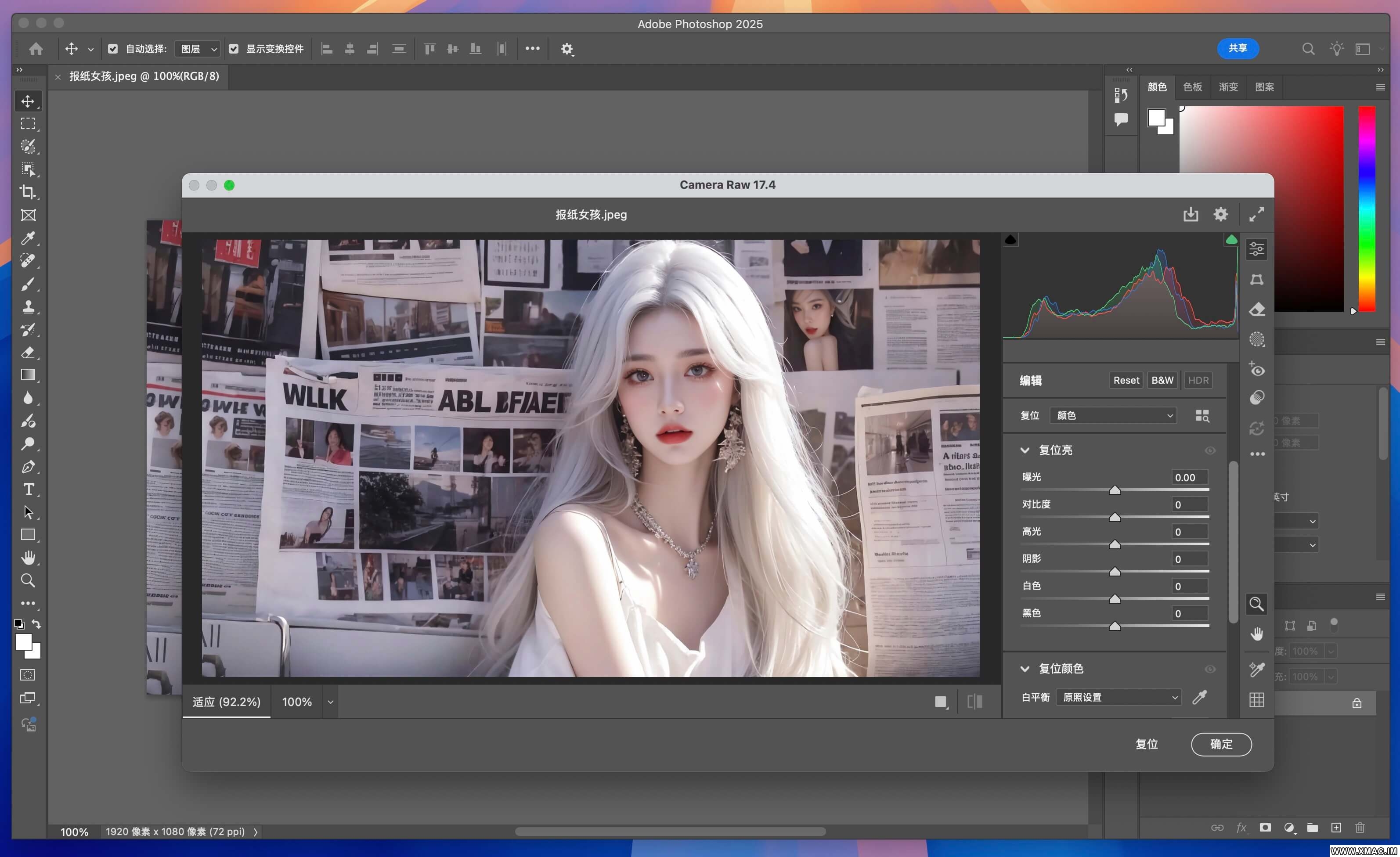This screenshot has height=857, width=1400.
Task: Click the 共享 share button
Action: click(x=1238, y=49)
